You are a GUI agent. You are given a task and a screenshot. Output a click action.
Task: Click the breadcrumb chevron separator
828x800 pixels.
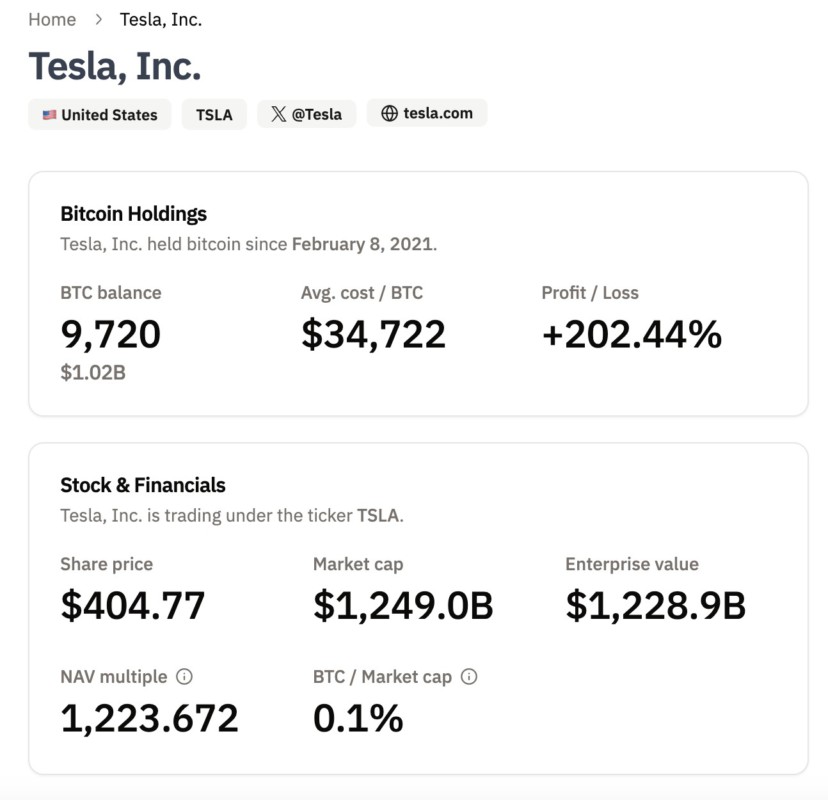tap(98, 19)
